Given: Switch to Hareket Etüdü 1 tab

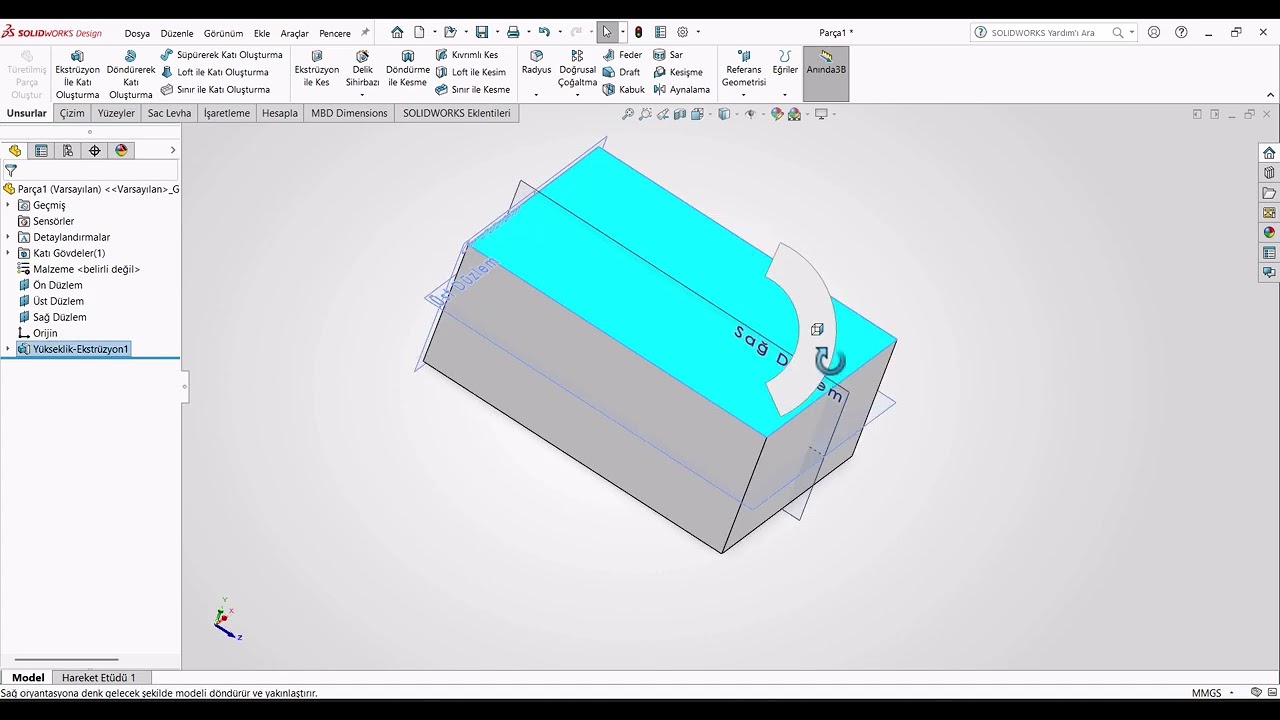Looking at the screenshot, I should point(99,677).
